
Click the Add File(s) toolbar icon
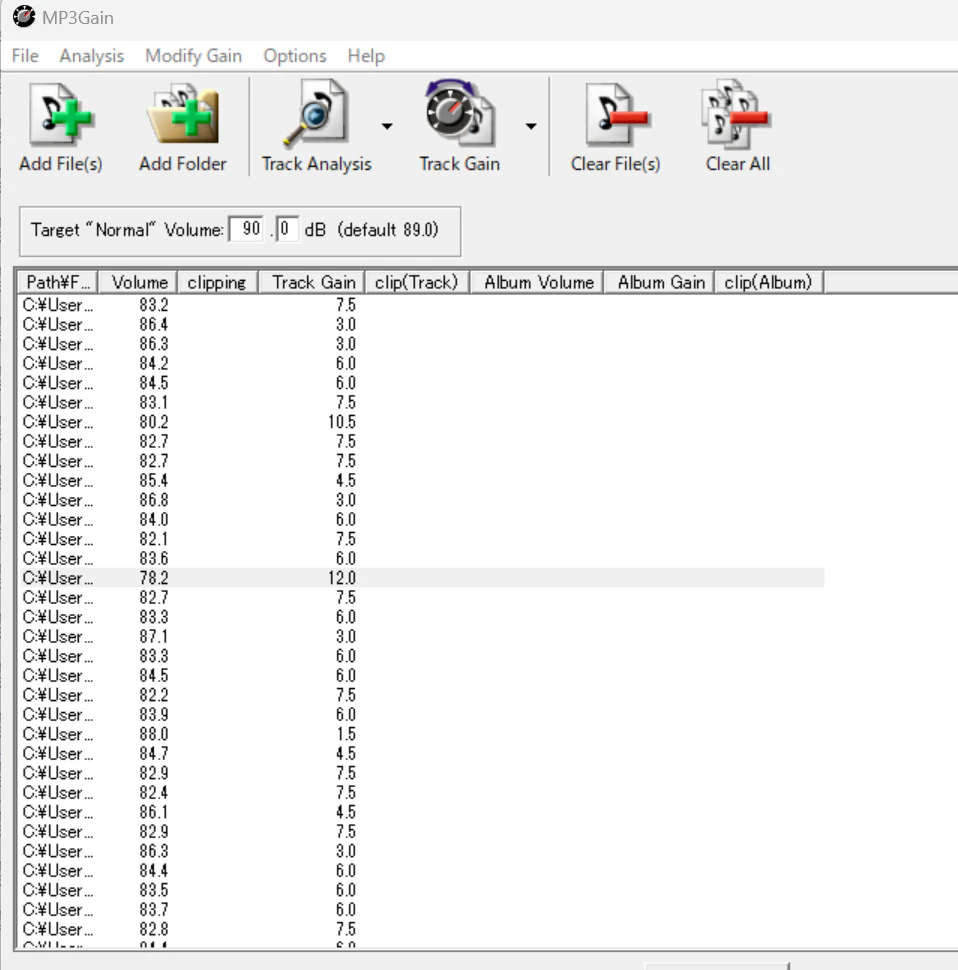click(61, 127)
